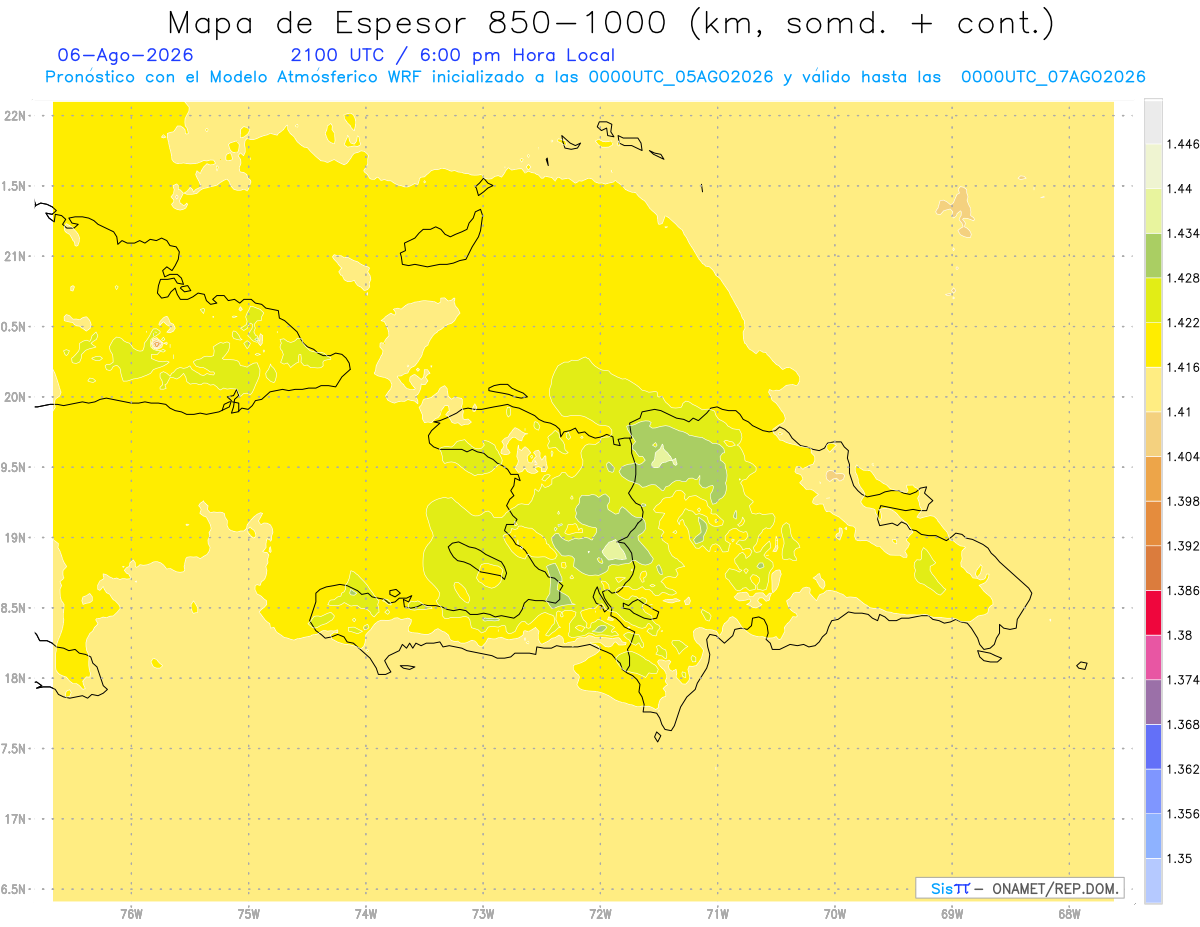Select the '2100 UTC / 6:00 pm Hora Local' text
This screenshot has height=927, width=1200.
[x=452, y=55]
